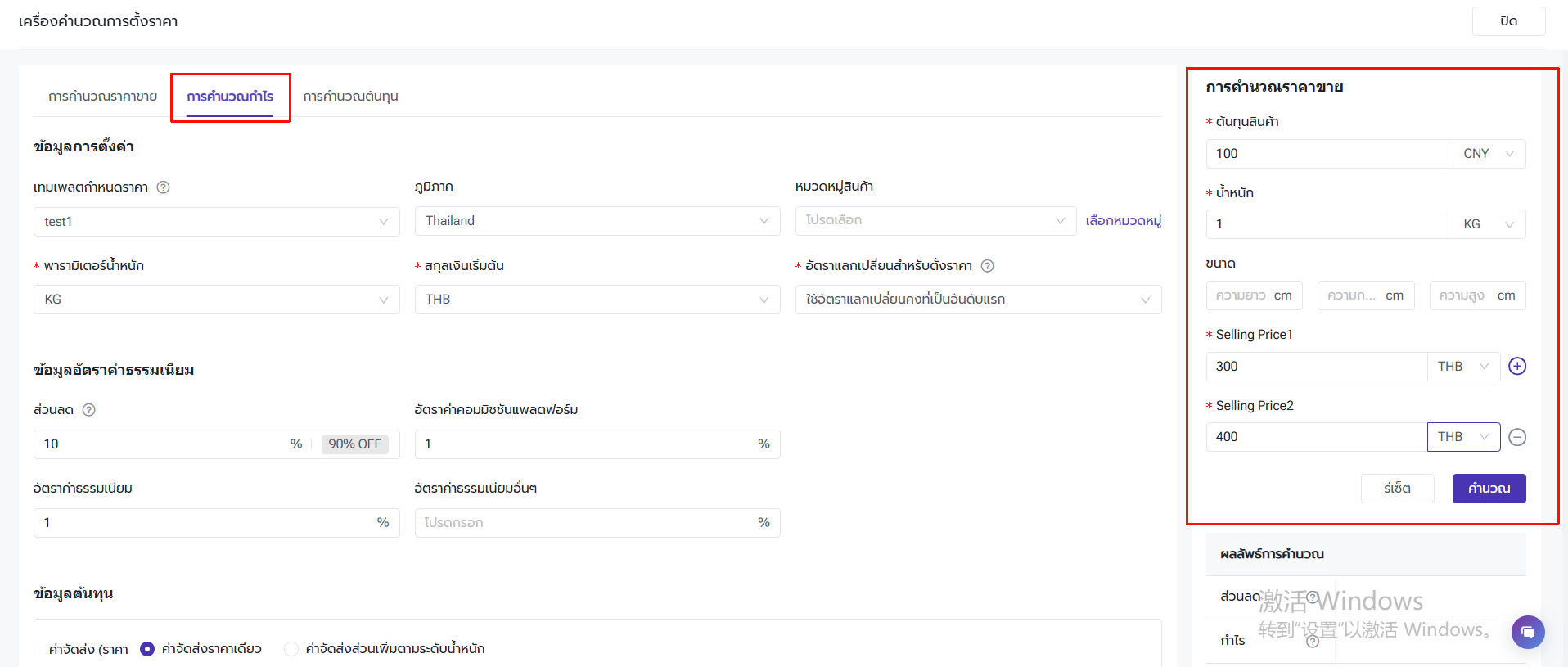Switch to การคำนวณราคาขาย tab

pos(102,97)
